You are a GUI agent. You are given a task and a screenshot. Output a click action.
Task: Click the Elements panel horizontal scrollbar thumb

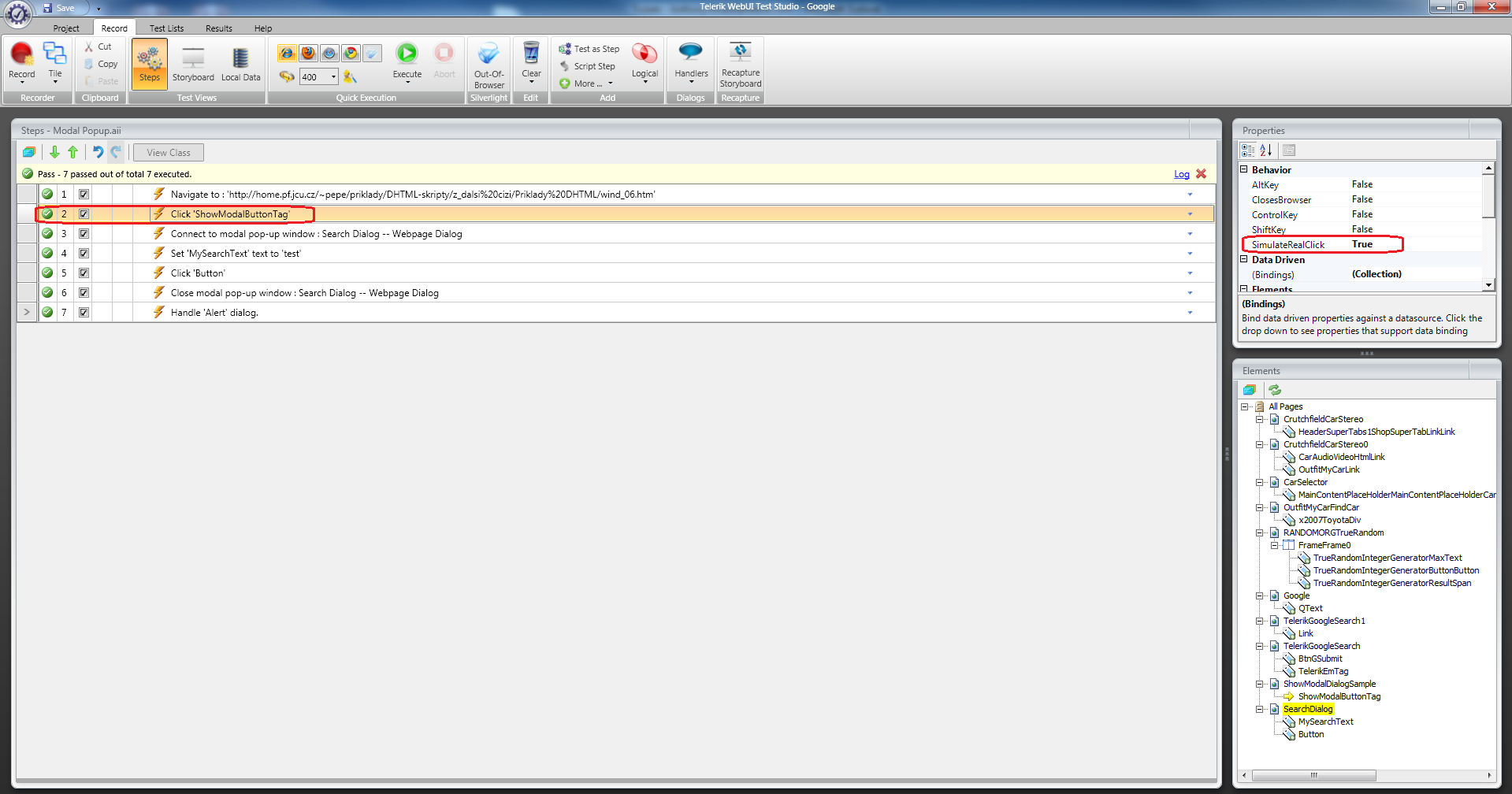(1314, 775)
